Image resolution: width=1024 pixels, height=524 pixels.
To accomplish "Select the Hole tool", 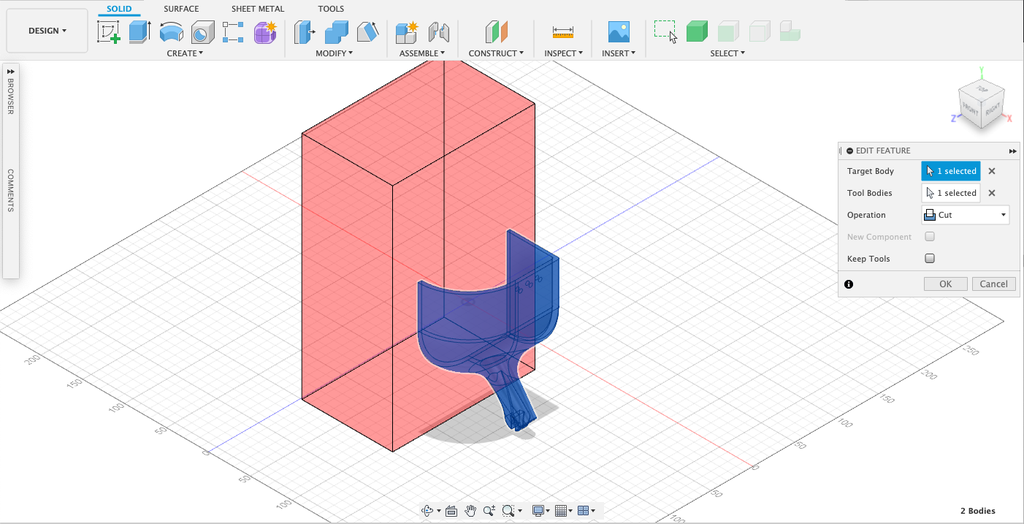I will click(x=202, y=32).
